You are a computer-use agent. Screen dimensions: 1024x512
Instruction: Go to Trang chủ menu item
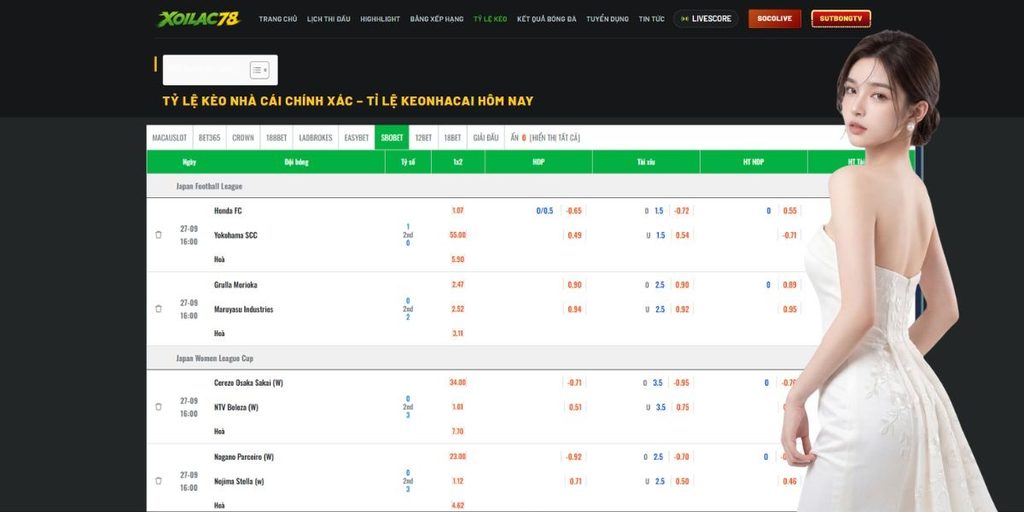click(x=278, y=19)
